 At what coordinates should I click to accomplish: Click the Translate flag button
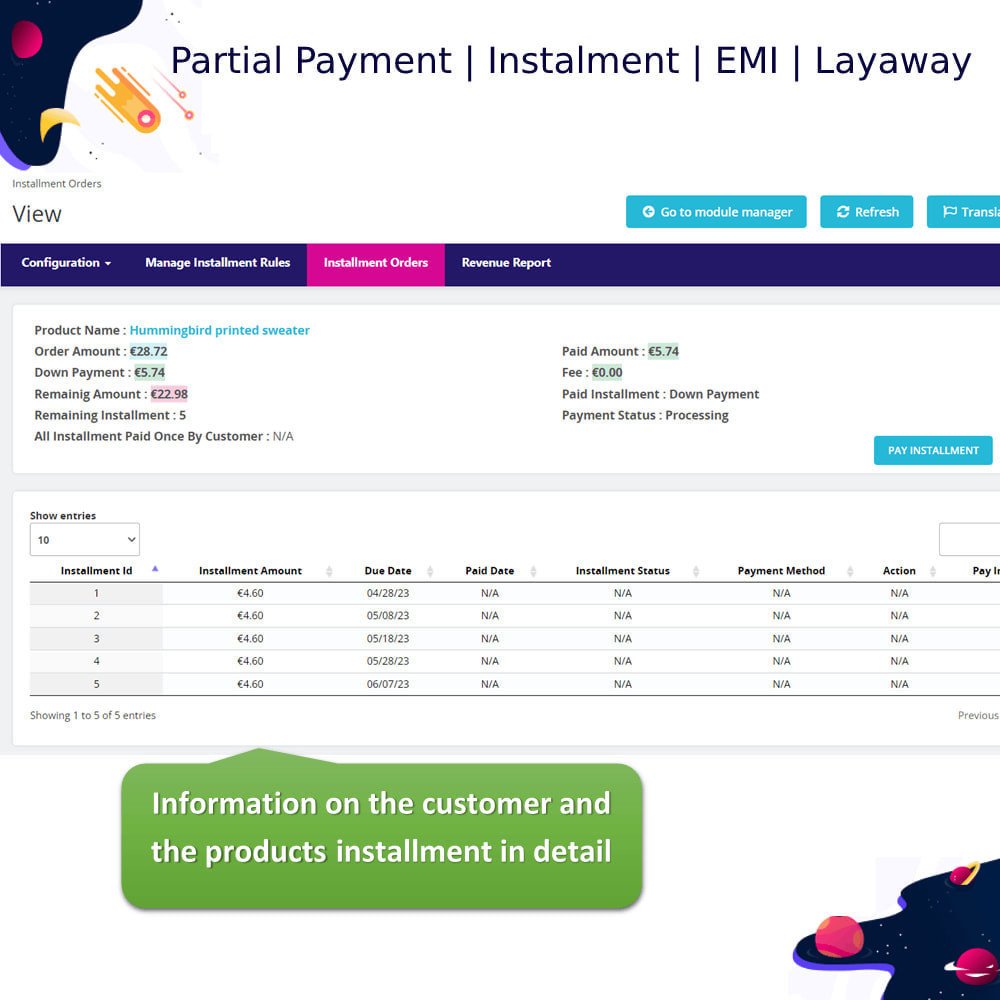click(x=963, y=212)
